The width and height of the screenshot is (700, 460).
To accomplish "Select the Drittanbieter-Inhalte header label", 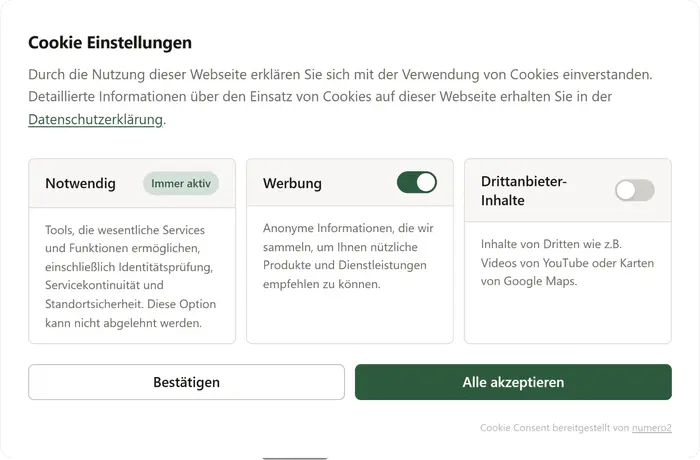I will pos(523,191).
